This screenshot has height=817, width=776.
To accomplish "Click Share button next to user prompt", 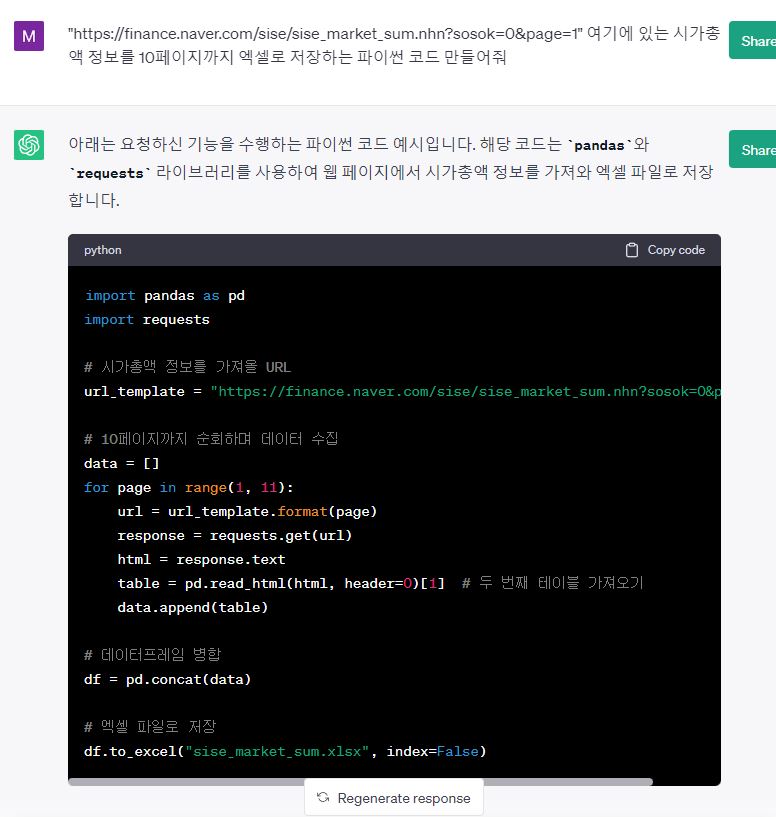I will click(753, 40).
